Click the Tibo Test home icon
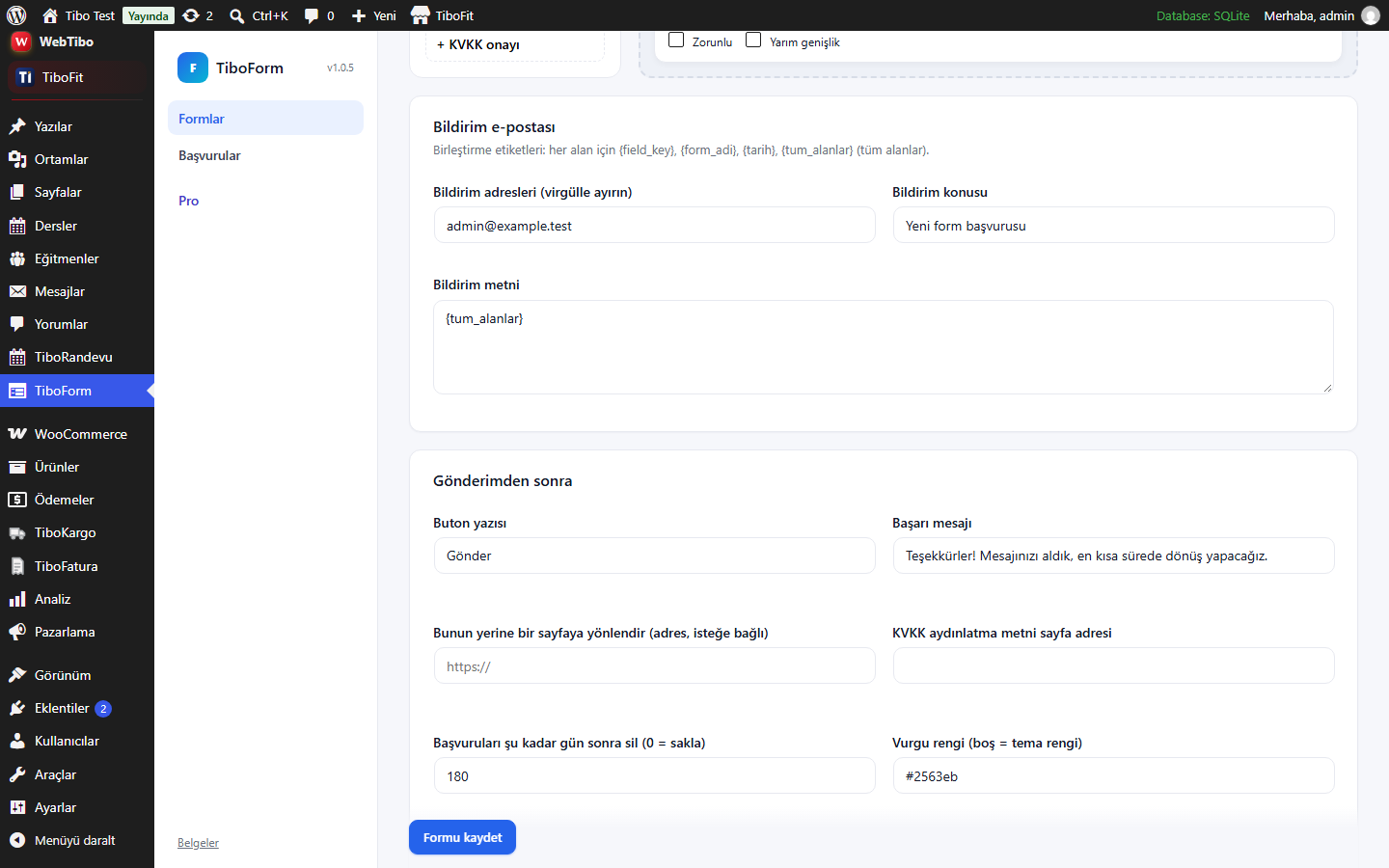This screenshot has height=868, width=1389. tap(50, 15)
